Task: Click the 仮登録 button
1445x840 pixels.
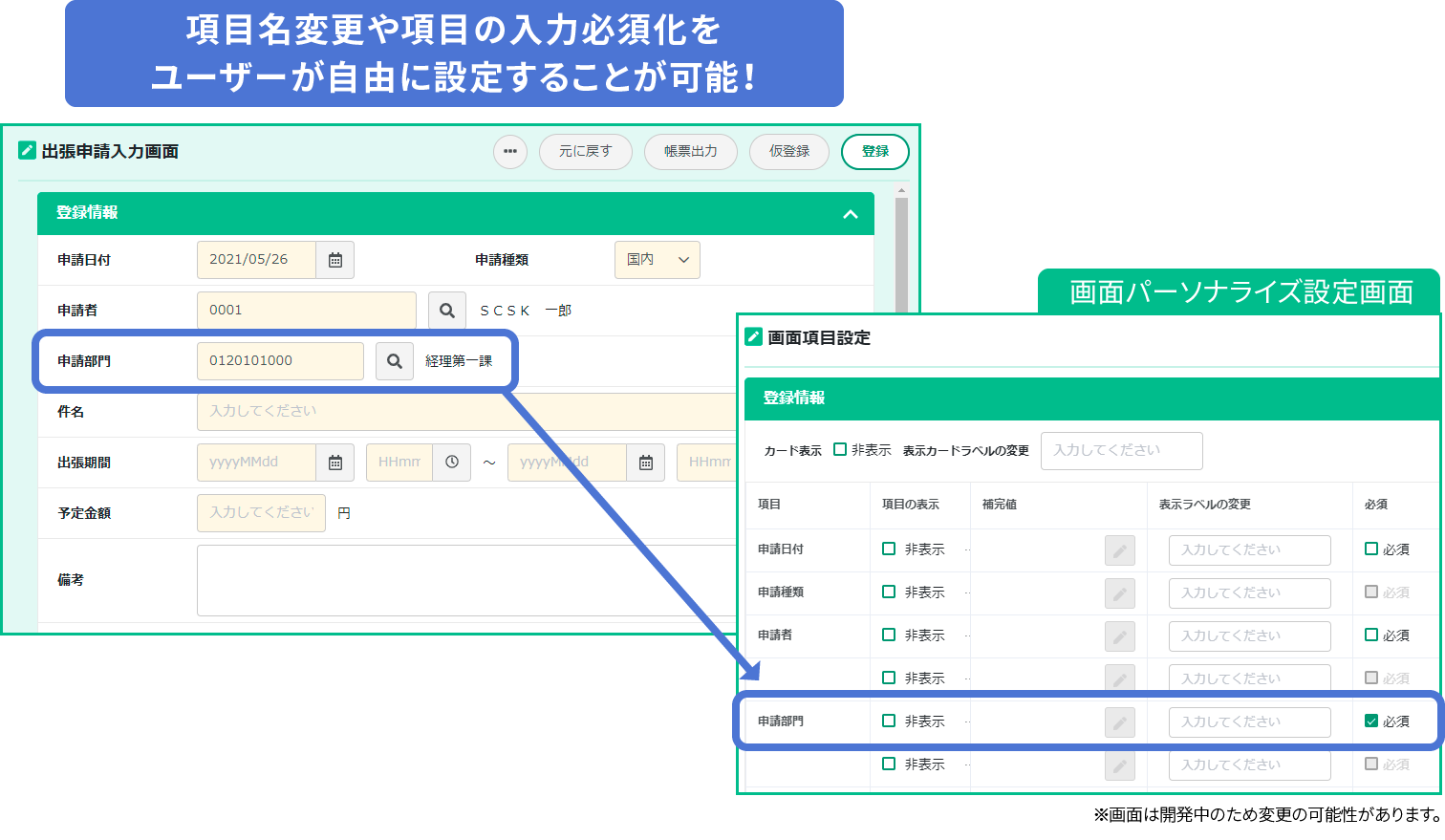Action: (788, 151)
